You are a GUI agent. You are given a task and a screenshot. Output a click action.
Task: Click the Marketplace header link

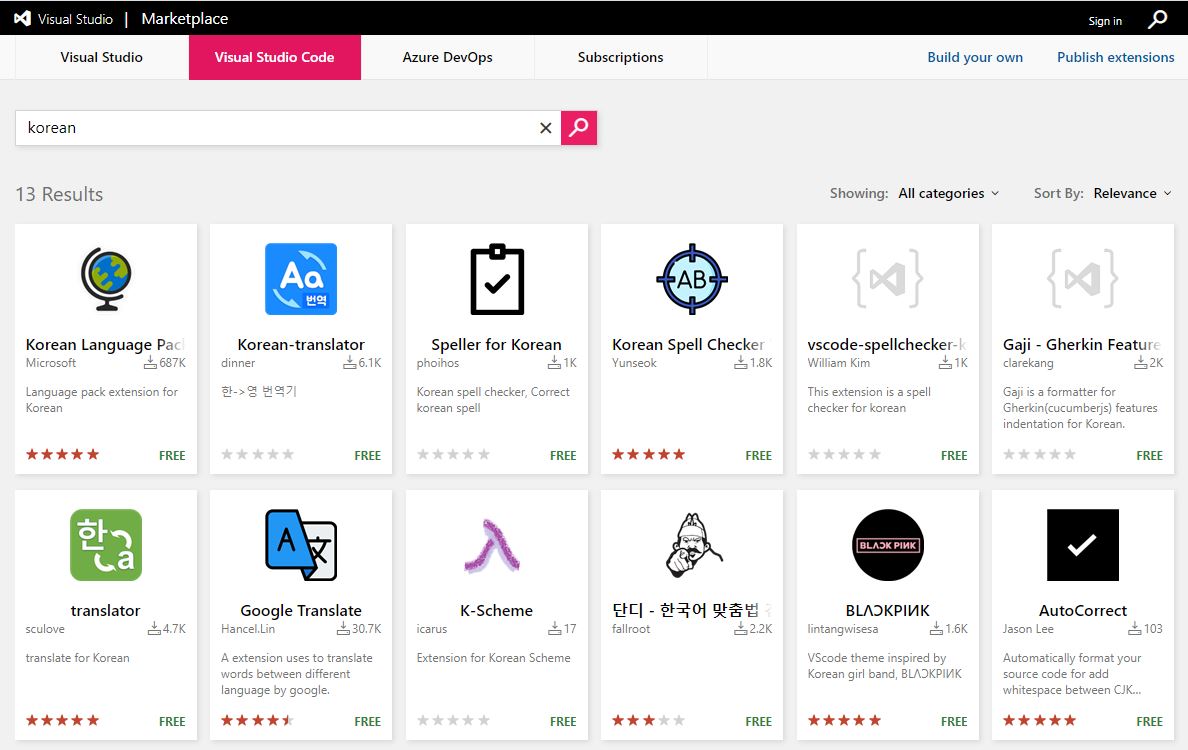(185, 19)
